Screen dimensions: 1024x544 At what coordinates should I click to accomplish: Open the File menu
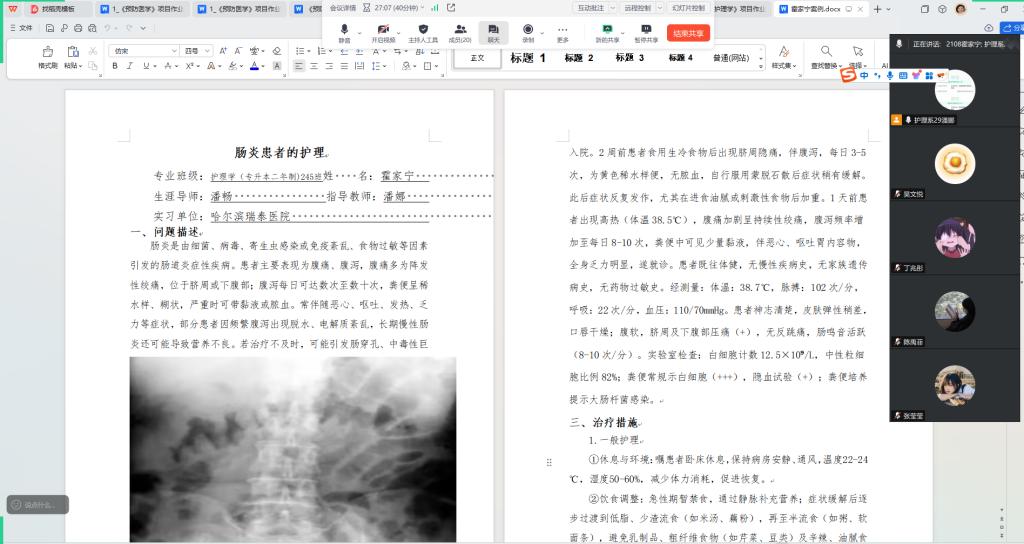point(22,28)
